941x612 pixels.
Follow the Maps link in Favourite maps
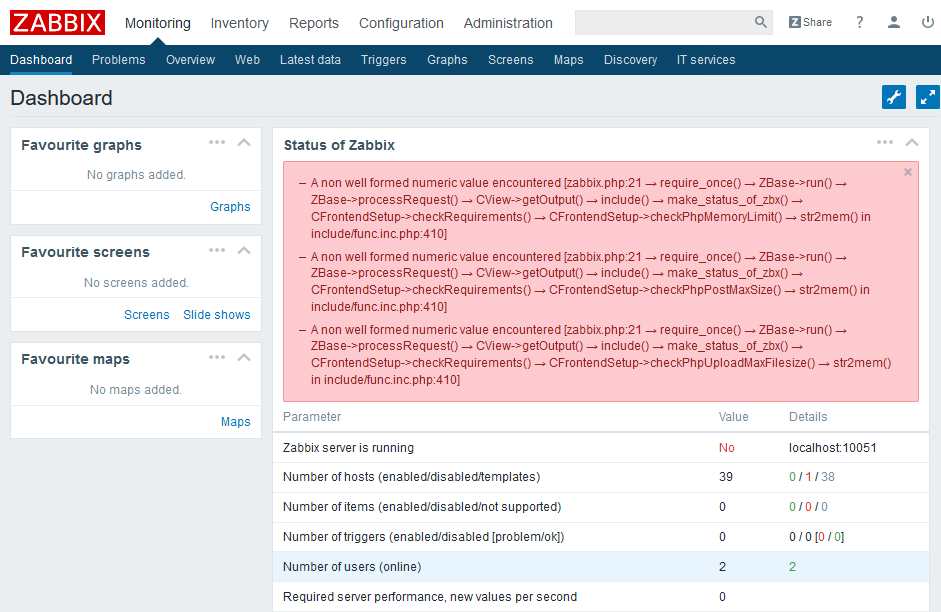[x=235, y=421]
